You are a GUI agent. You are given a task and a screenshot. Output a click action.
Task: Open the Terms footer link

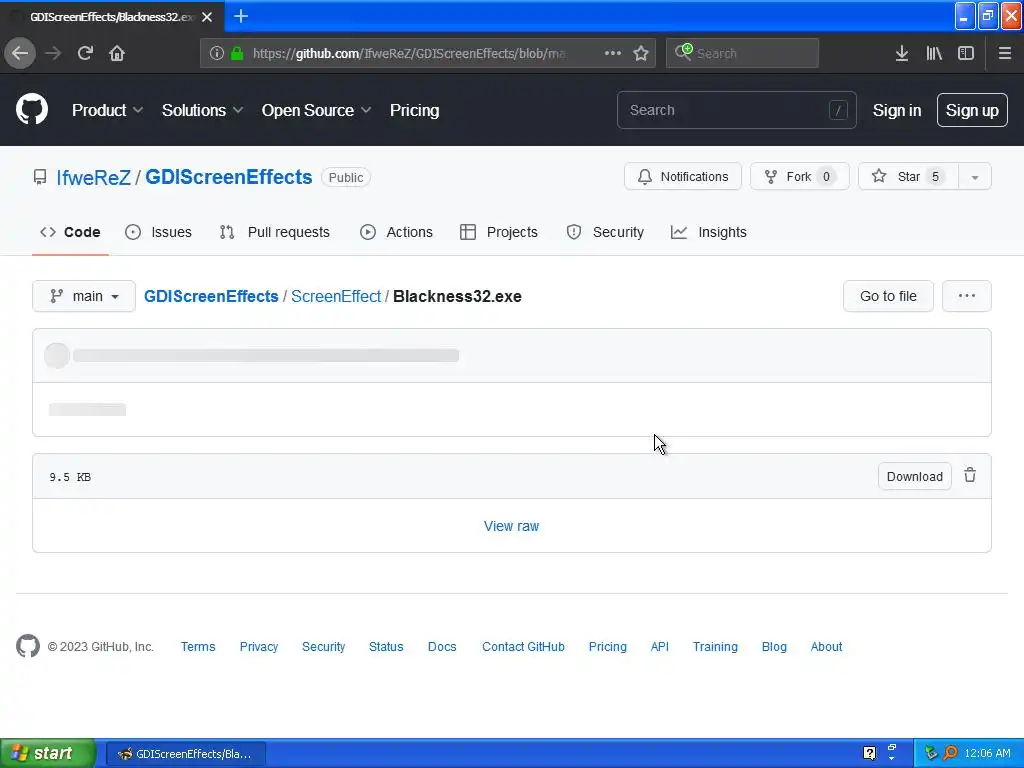[x=198, y=647]
